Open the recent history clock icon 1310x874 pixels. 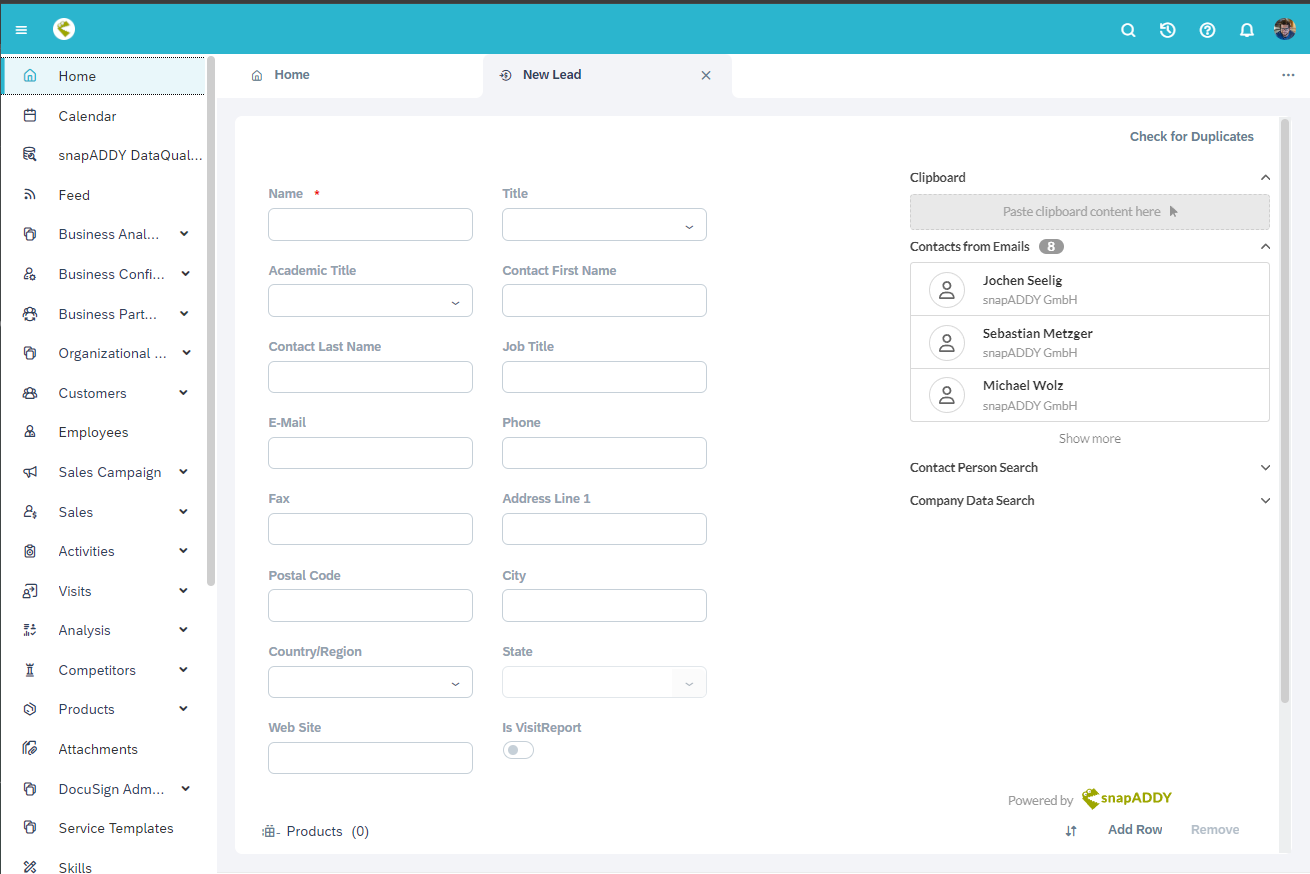(1167, 29)
